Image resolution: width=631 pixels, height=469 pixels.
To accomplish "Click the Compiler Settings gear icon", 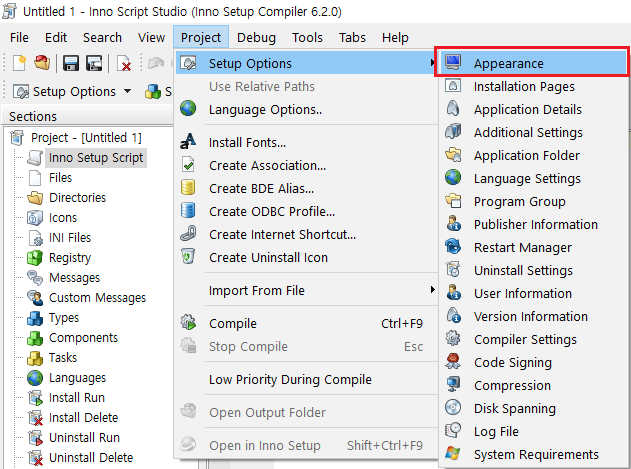I will 453,339.
